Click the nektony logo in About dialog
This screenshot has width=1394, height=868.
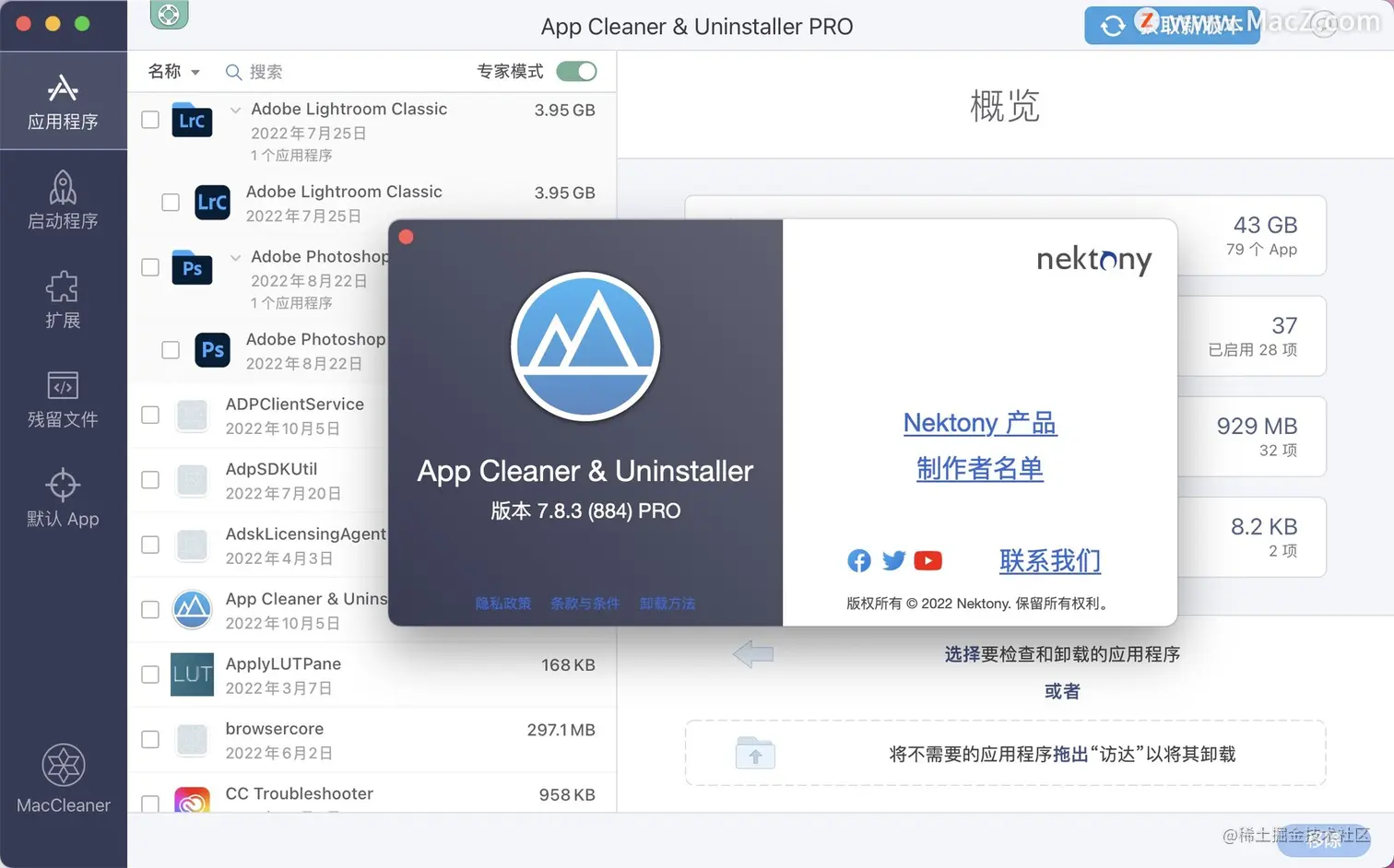[x=1094, y=260]
